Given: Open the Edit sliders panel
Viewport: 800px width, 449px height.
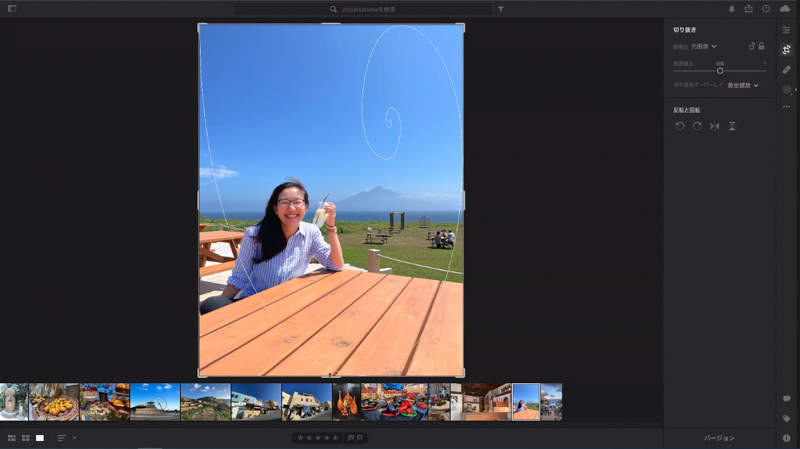Looking at the screenshot, I should [786, 30].
